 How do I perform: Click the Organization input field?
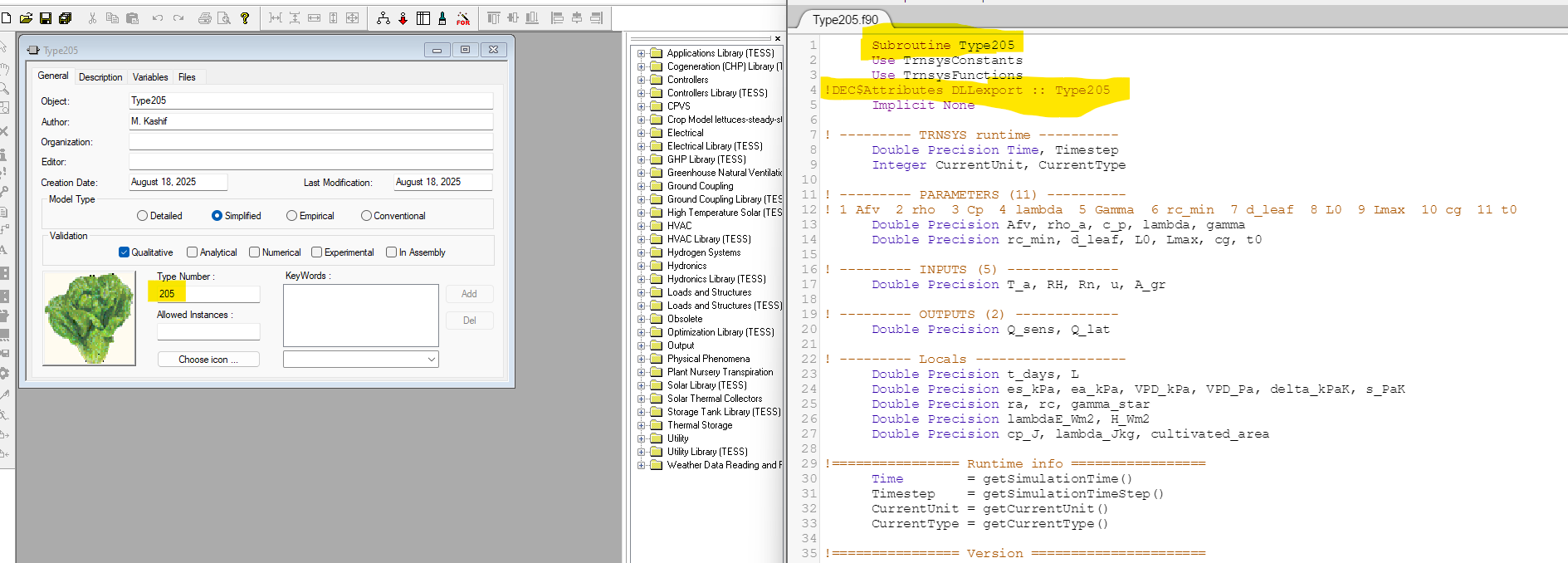(310, 142)
